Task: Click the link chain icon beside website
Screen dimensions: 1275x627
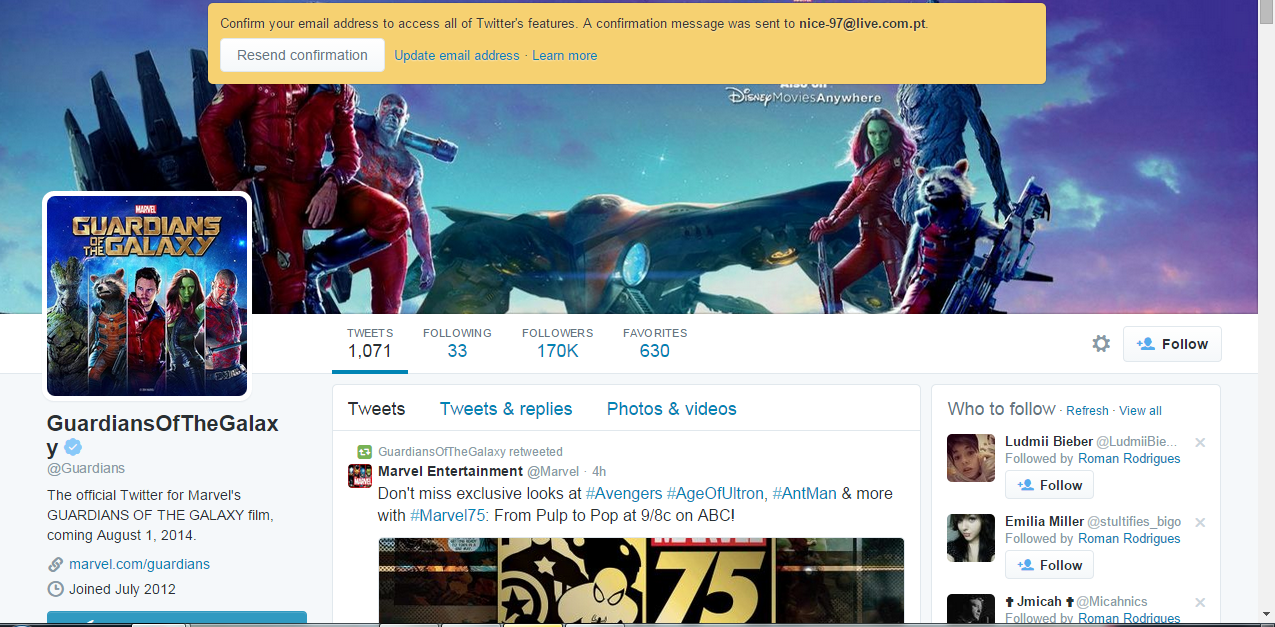Action: pos(56,564)
